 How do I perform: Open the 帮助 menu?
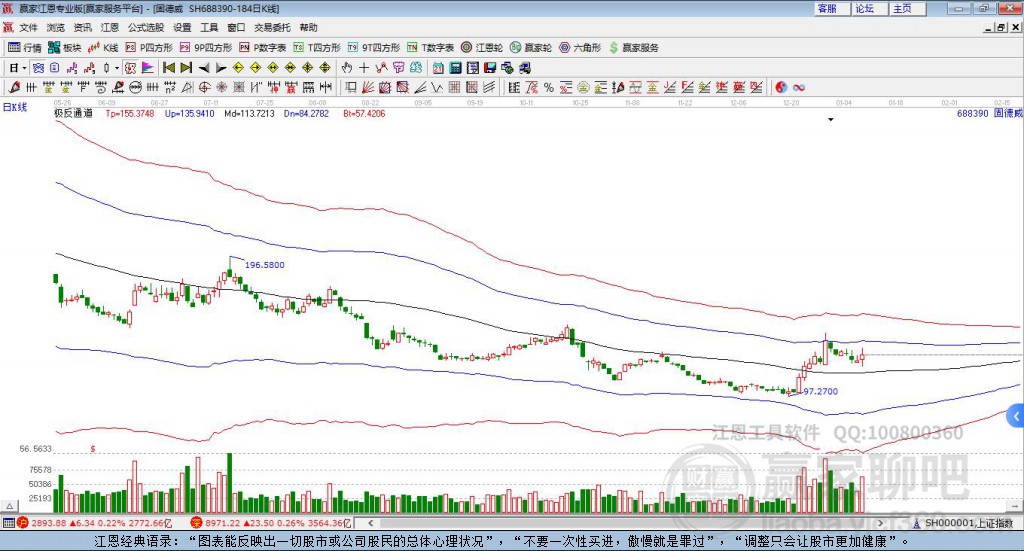click(x=308, y=27)
